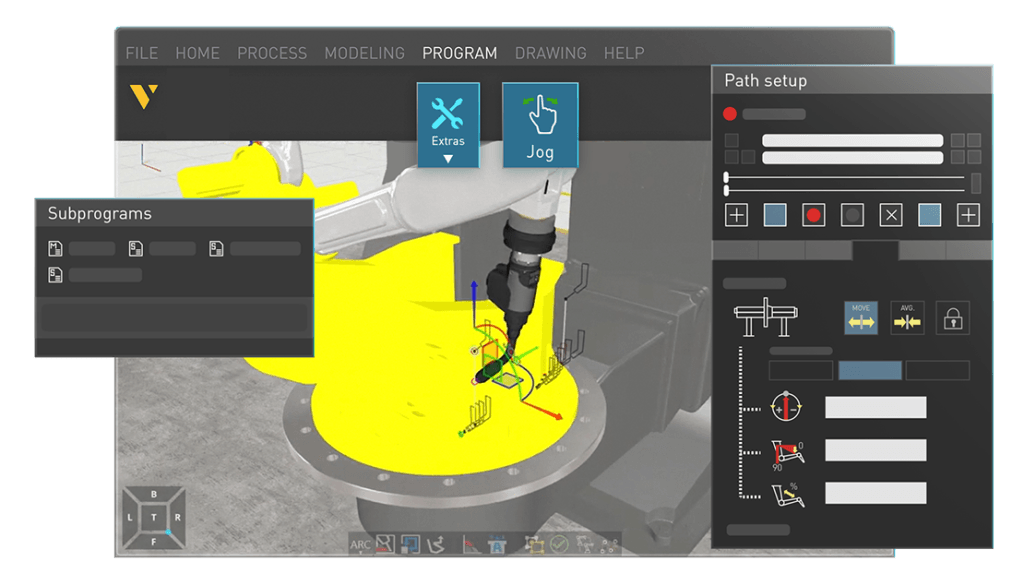This screenshot has width=1024, height=586.
Task: Switch to the PROCESS tab
Action: pos(272,53)
